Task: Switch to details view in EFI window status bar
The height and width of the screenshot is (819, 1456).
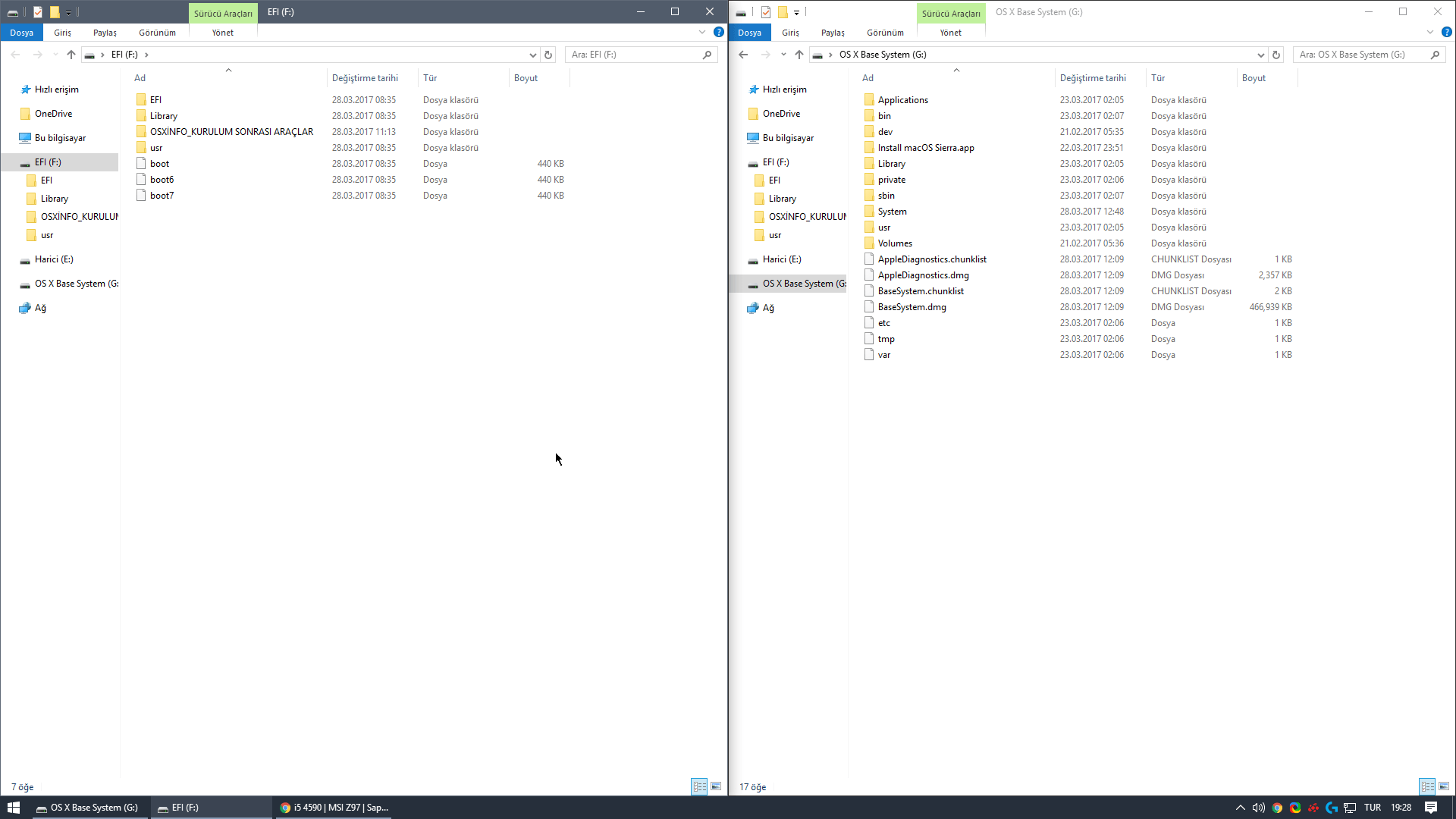Action: (x=699, y=786)
